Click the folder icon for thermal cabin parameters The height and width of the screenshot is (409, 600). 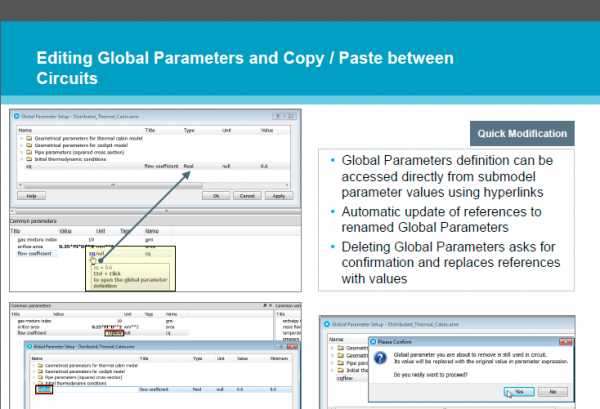point(30,139)
